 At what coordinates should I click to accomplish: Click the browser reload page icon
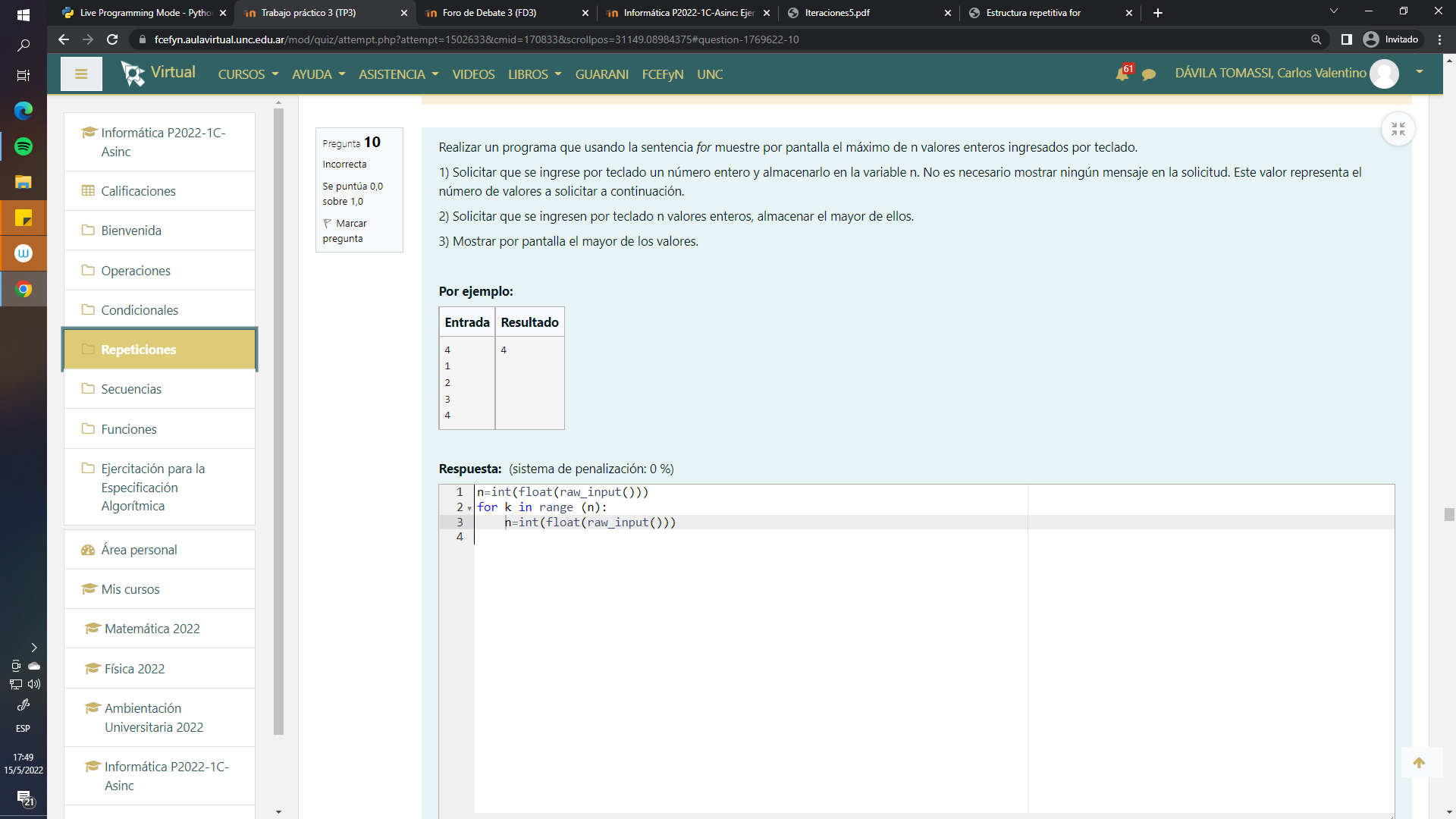coord(112,39)
